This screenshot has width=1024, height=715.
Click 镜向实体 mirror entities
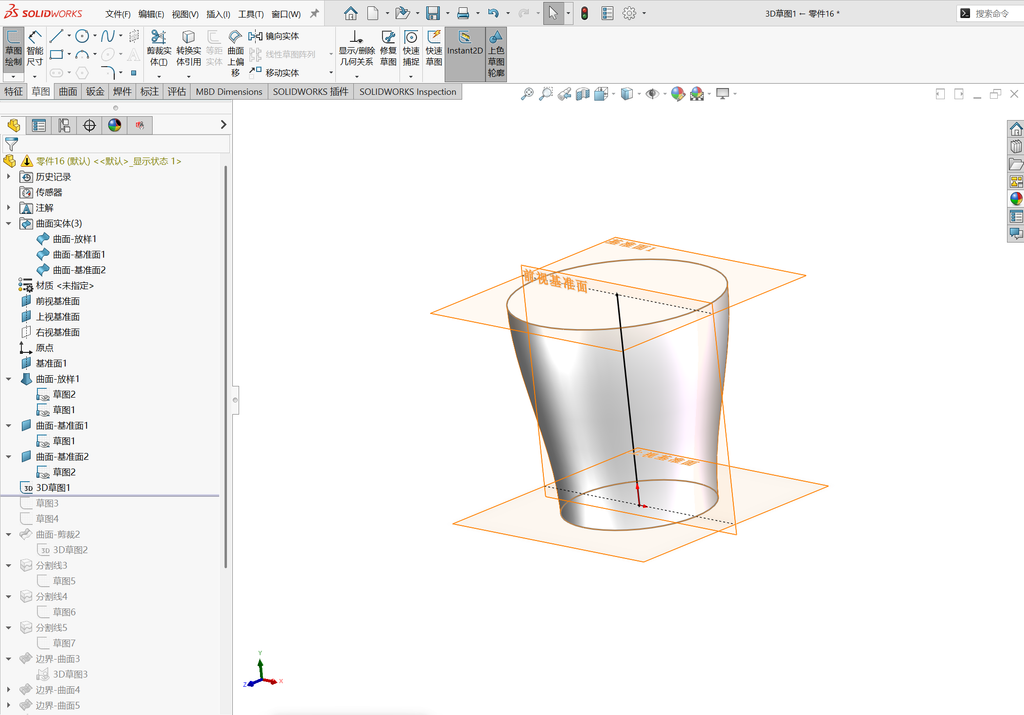pos(274,36)
